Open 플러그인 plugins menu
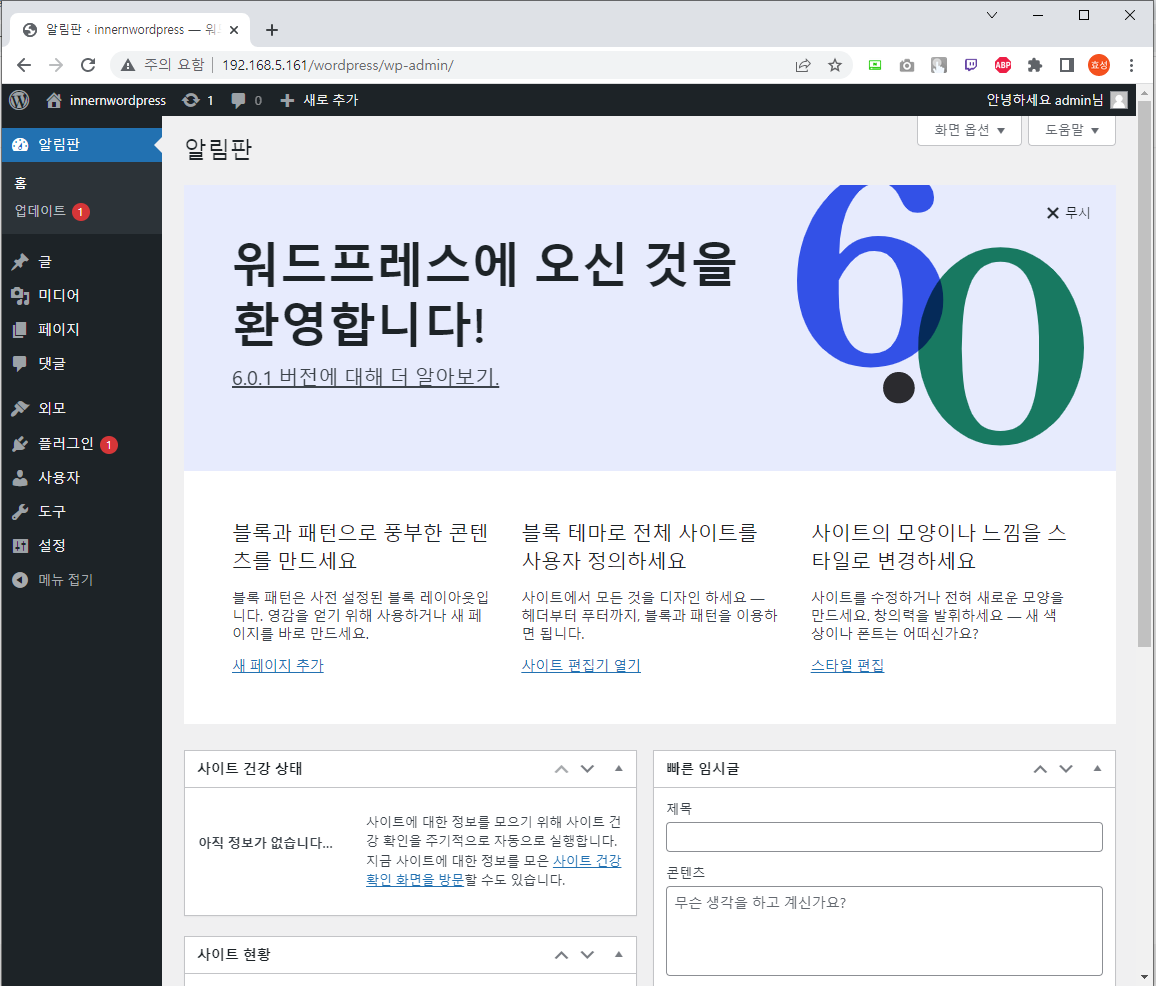The image size is (1156, 986). tap(81, 443)
